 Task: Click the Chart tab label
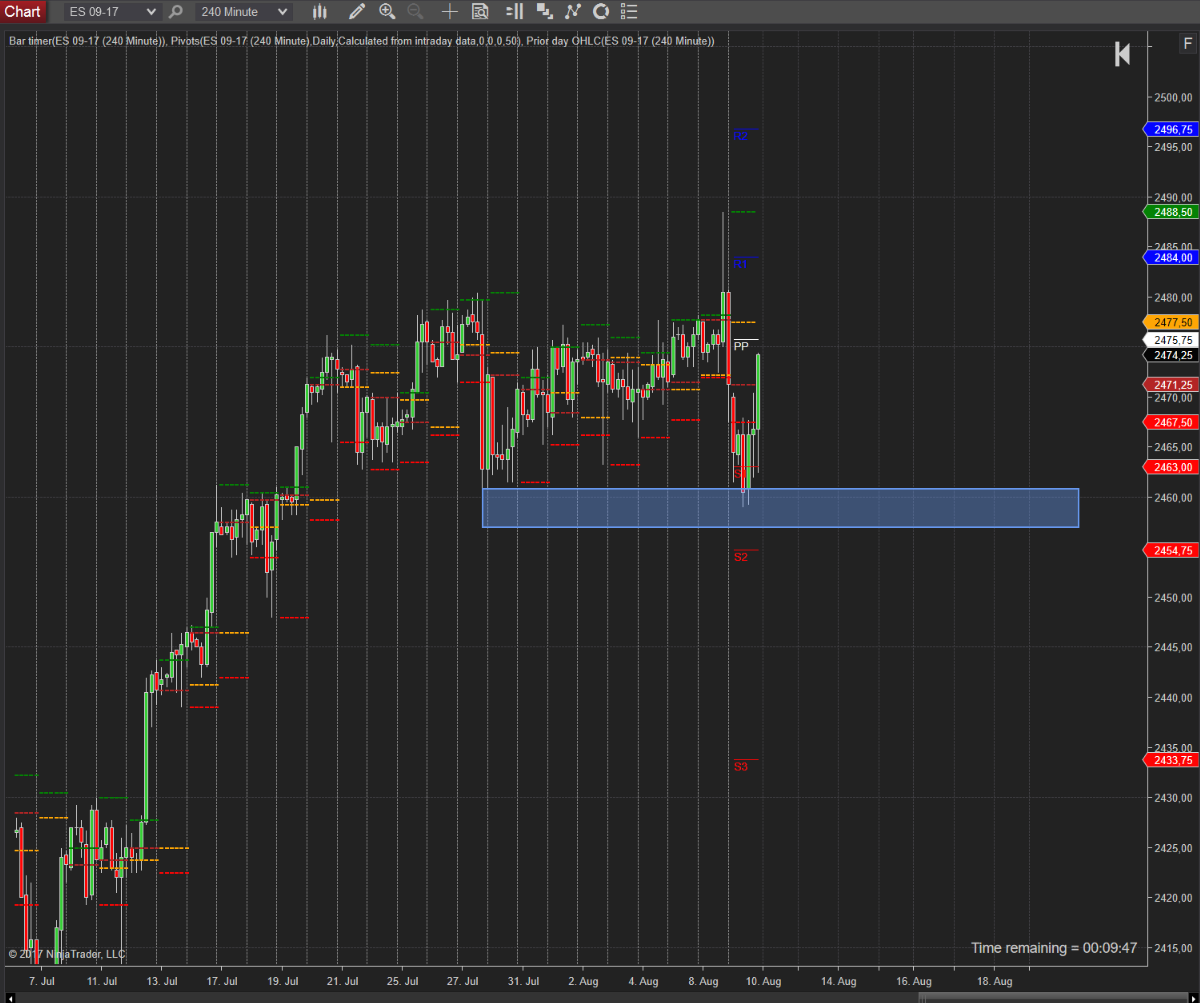coord(23,11)
